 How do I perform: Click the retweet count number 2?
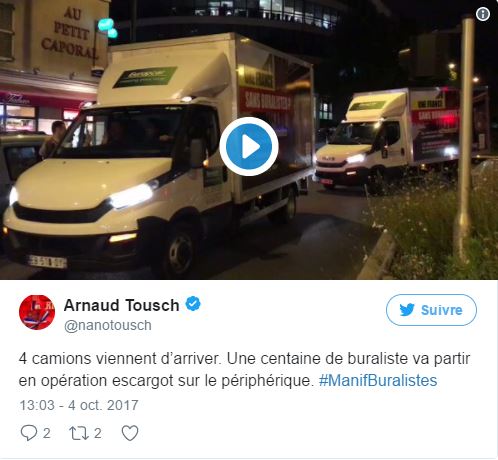point(97,433)
